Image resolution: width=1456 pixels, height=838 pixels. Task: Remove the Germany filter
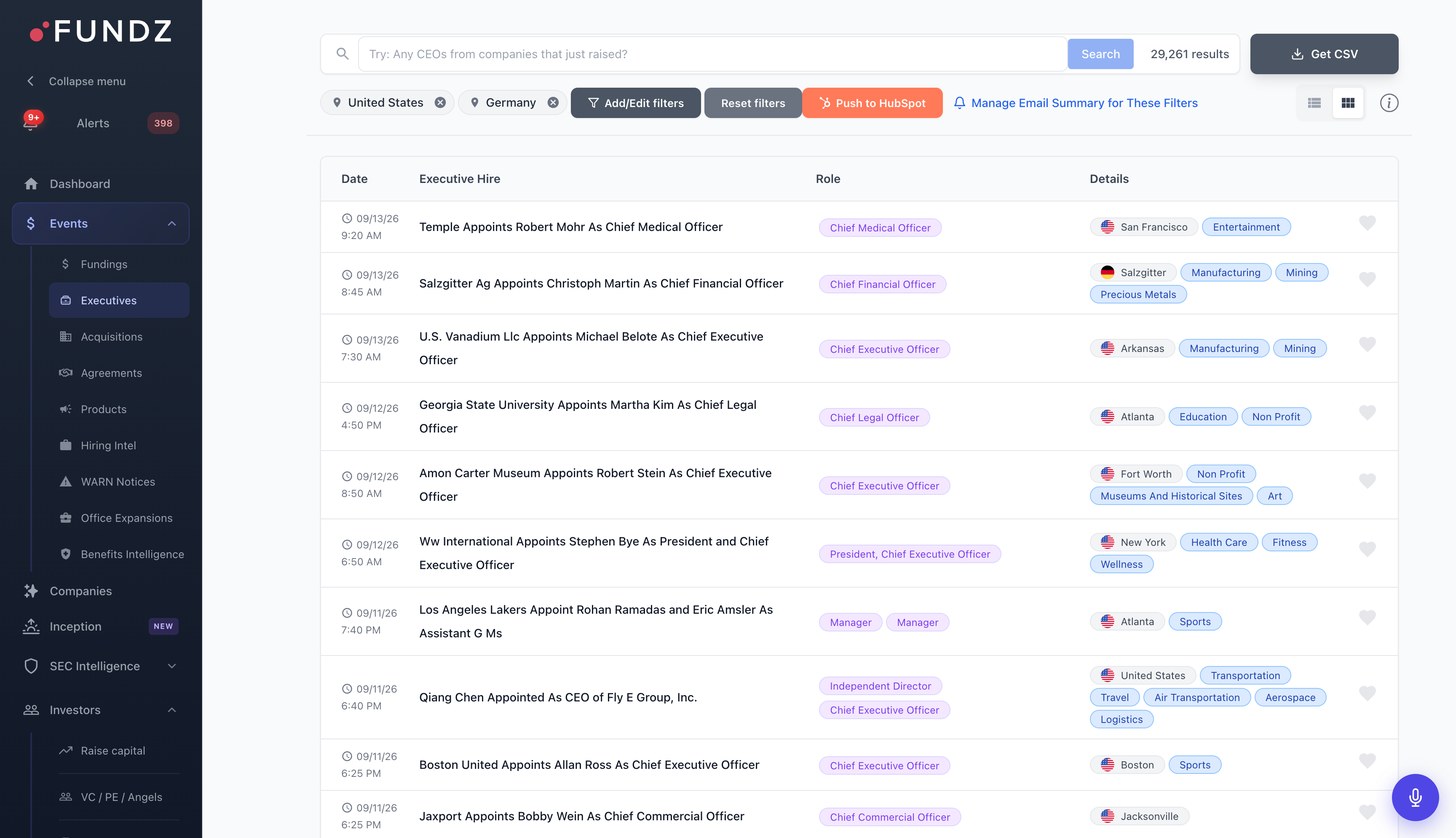[553, 103]
